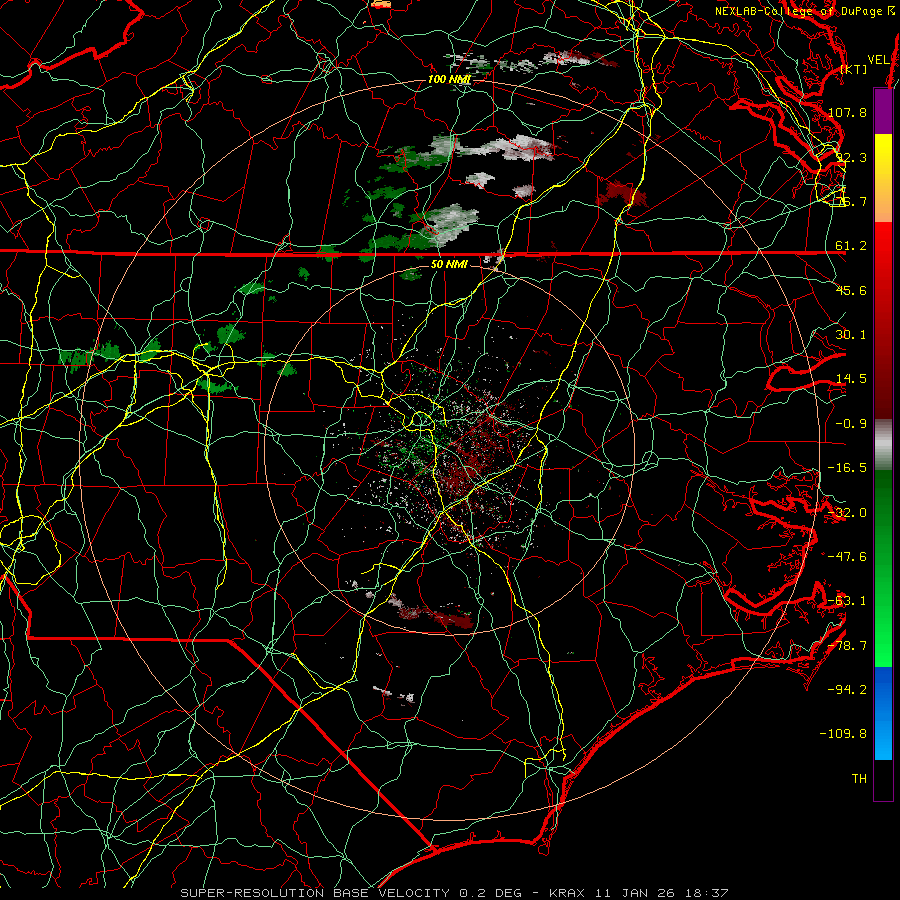This screenshot has width=900, height=900.
Task: Select the 107.8 legend value
Action: pyautogui.click(x=847, y=112)
